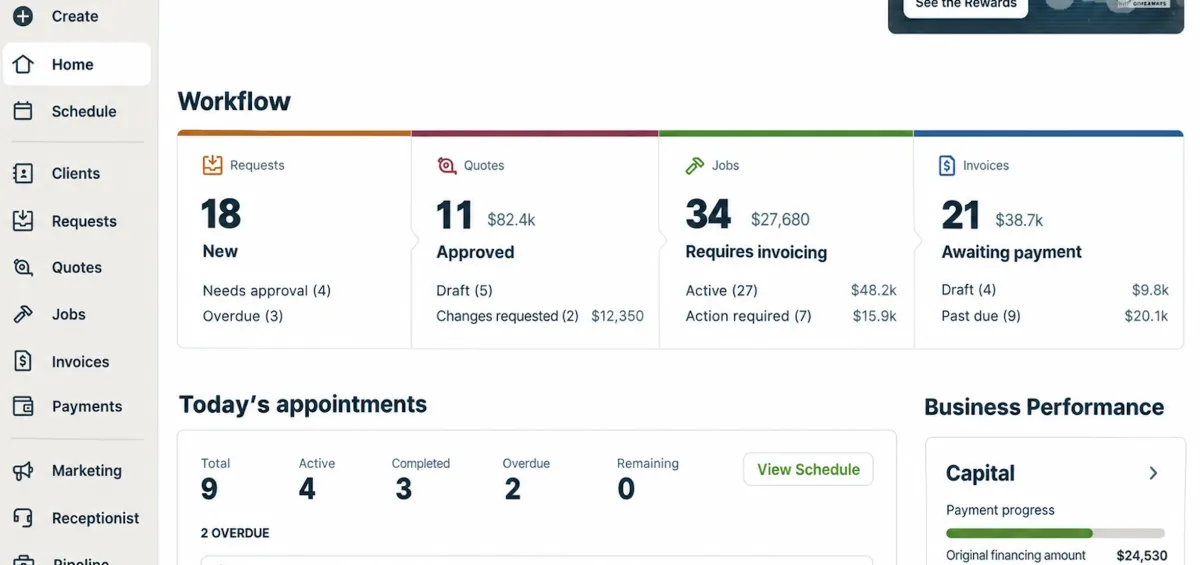
Task: Click the View Schedule button
Action: tap(808, 469)
